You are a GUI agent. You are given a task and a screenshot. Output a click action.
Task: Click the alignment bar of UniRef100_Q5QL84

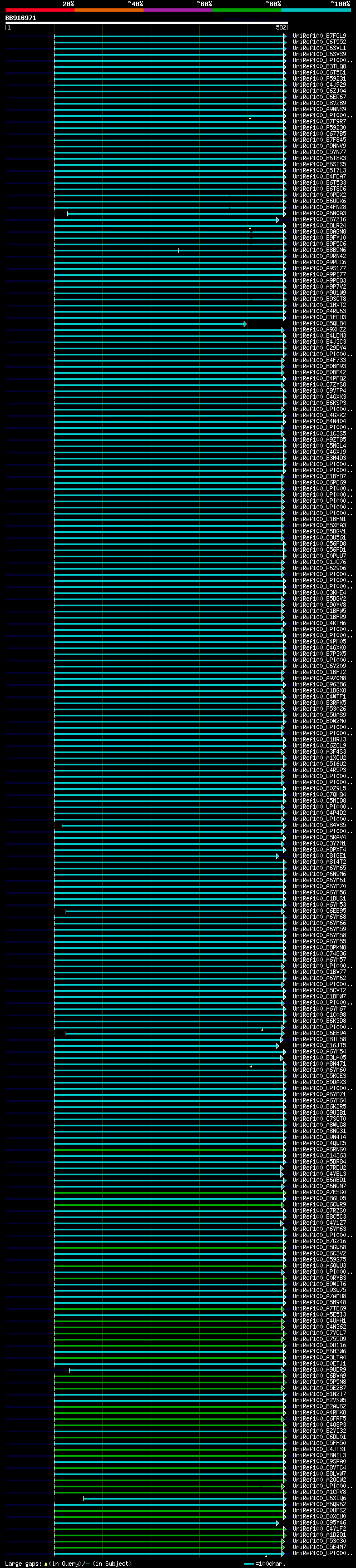pyautogui.click(x=150, y=324)
